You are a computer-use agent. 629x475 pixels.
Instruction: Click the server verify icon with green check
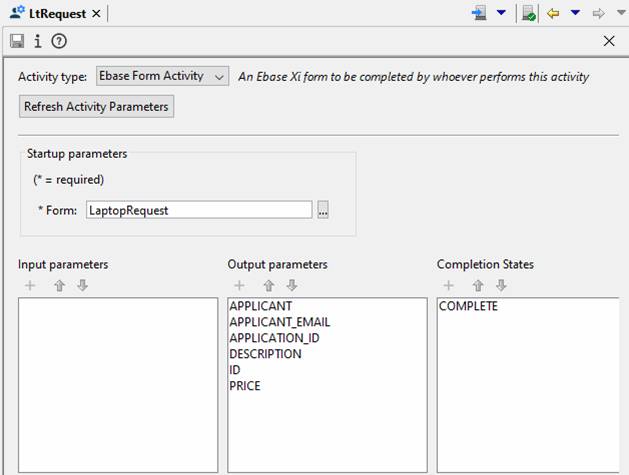[529, 13]
